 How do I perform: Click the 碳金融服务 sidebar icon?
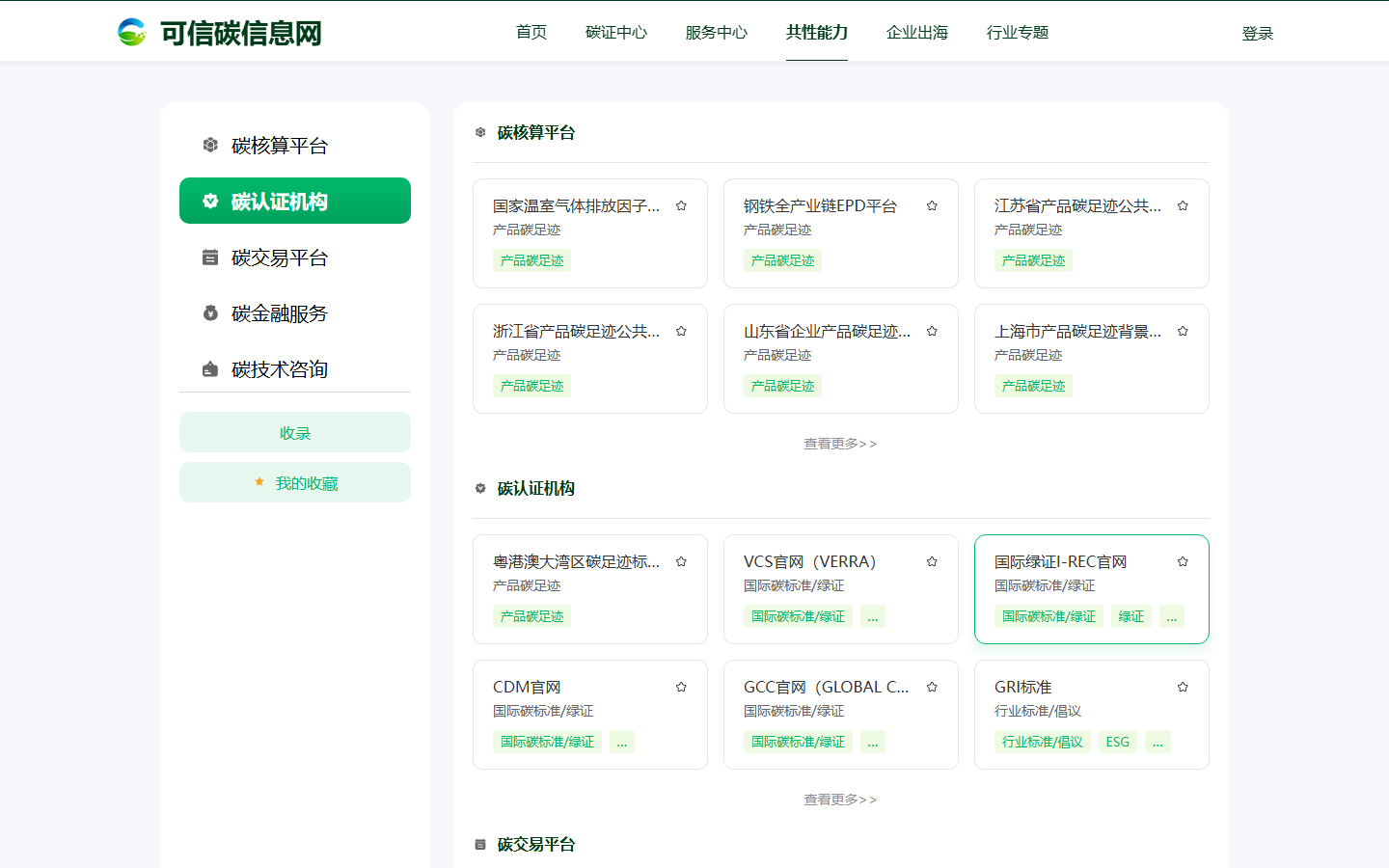(x=210, y=312)
